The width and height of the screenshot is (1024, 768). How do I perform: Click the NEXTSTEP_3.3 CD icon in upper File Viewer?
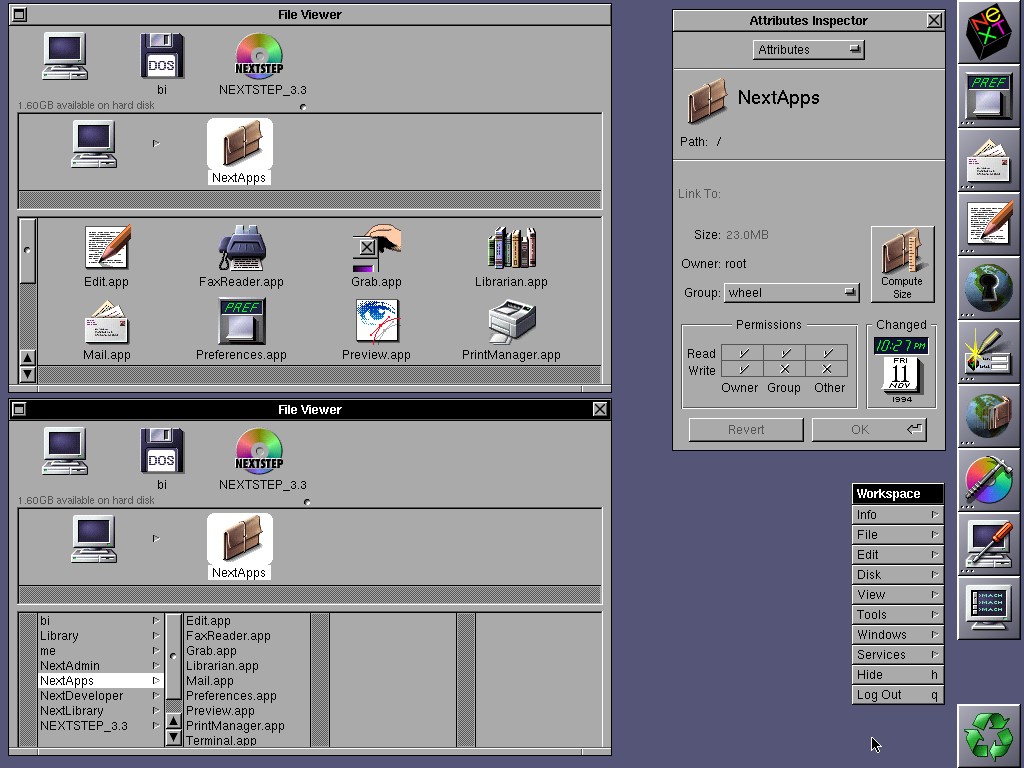[259, 56]
